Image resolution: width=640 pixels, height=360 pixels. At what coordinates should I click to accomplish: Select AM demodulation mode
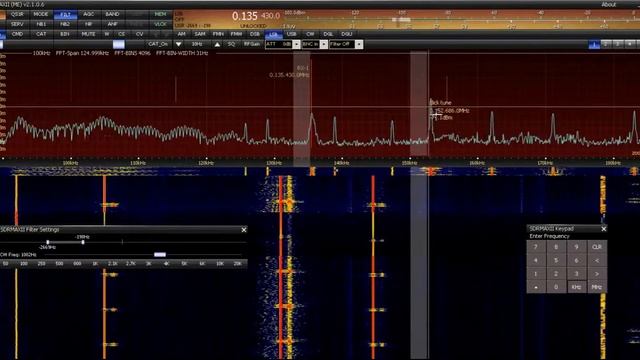tap(182, 34)
